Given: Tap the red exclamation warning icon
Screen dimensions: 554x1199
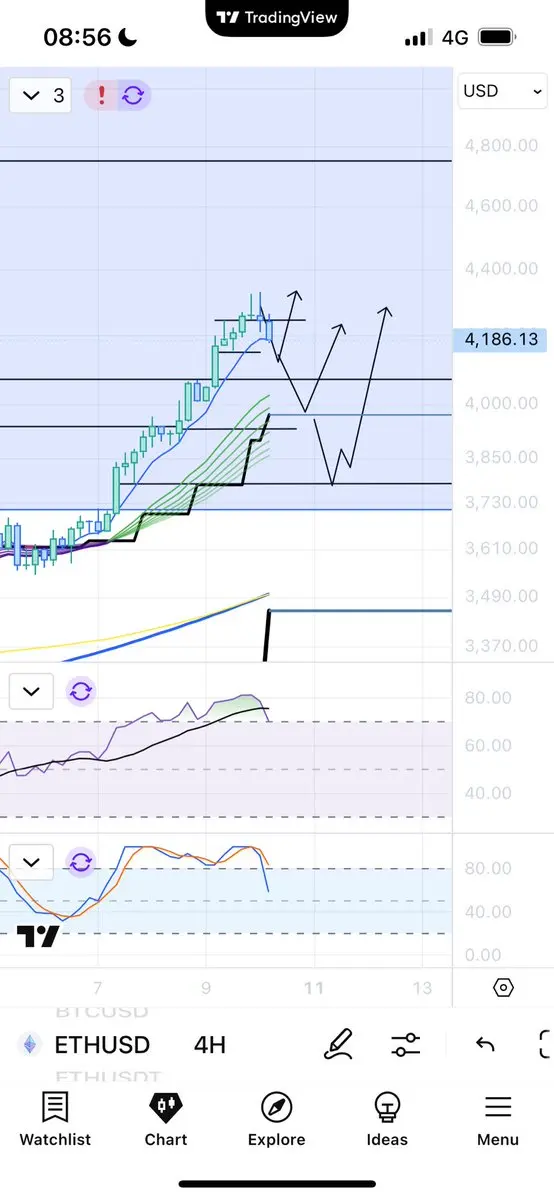Looking at the screenshot, I should click(101, 96).
